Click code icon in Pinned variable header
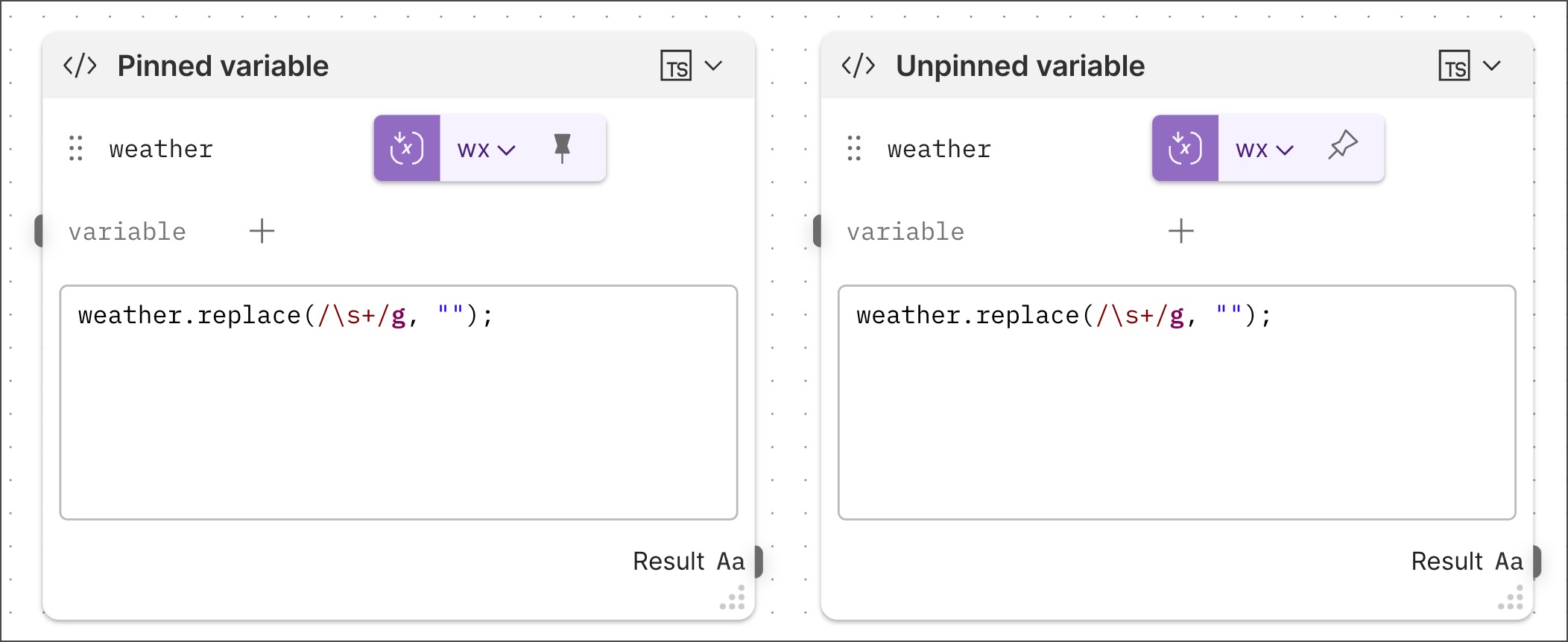Viewport: 1568px width, 642px height. tap(80, 66)
